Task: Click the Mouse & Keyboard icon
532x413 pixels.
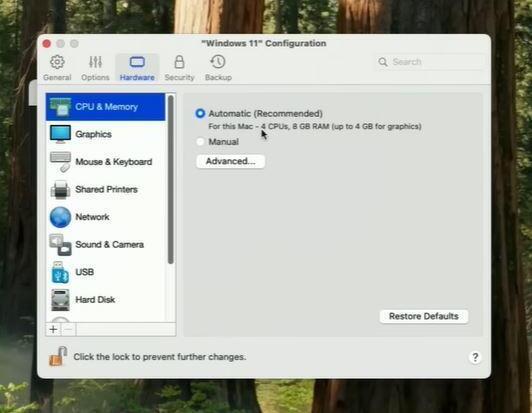Action: tap(60, 162)
